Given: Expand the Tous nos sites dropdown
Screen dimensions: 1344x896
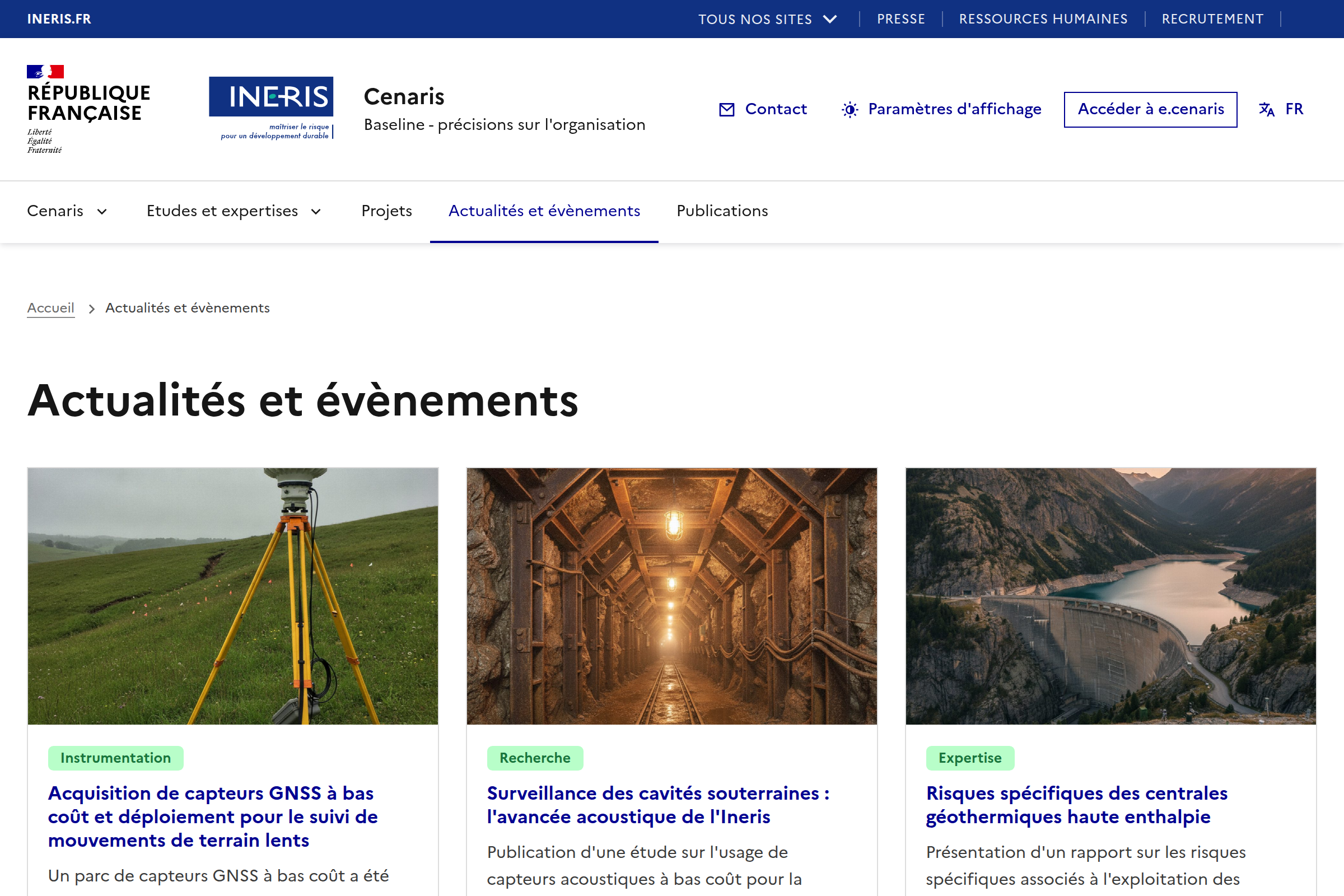Looking at the screenshot, I should click(767, 19).
